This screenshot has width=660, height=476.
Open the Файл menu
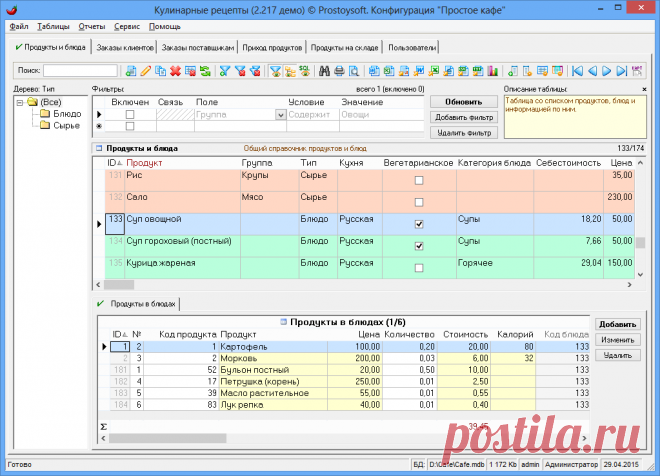tap(19, 27)
